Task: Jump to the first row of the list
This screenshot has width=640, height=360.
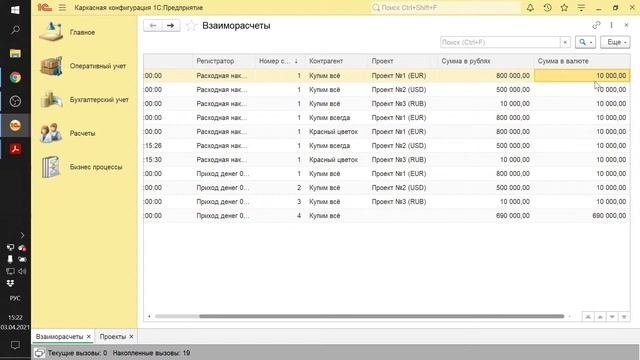Action: [588, 317]
